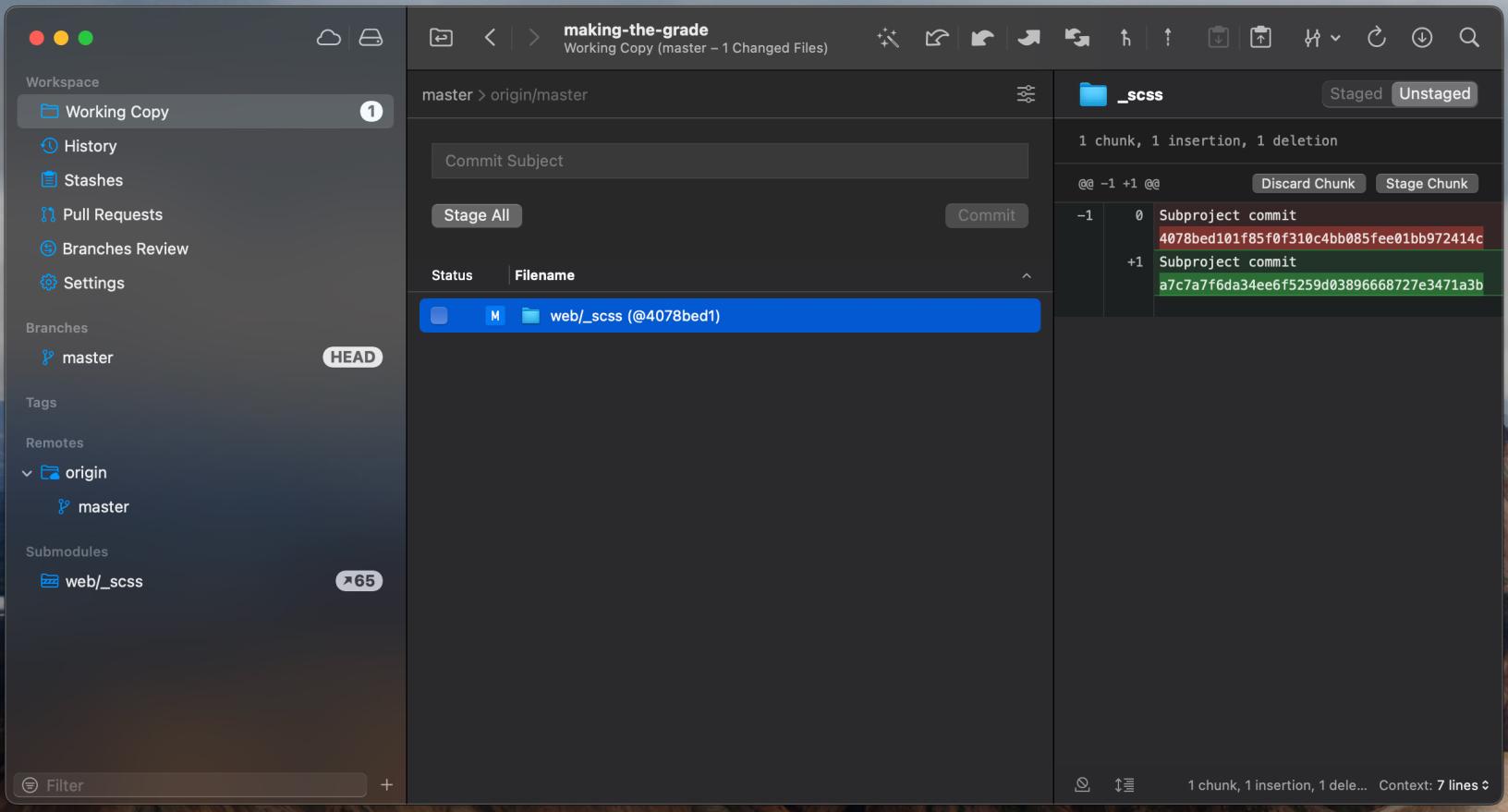Screen dimensions: 1508x812
Task: Click the Push toolbar icon
Action: [1028, 38]
